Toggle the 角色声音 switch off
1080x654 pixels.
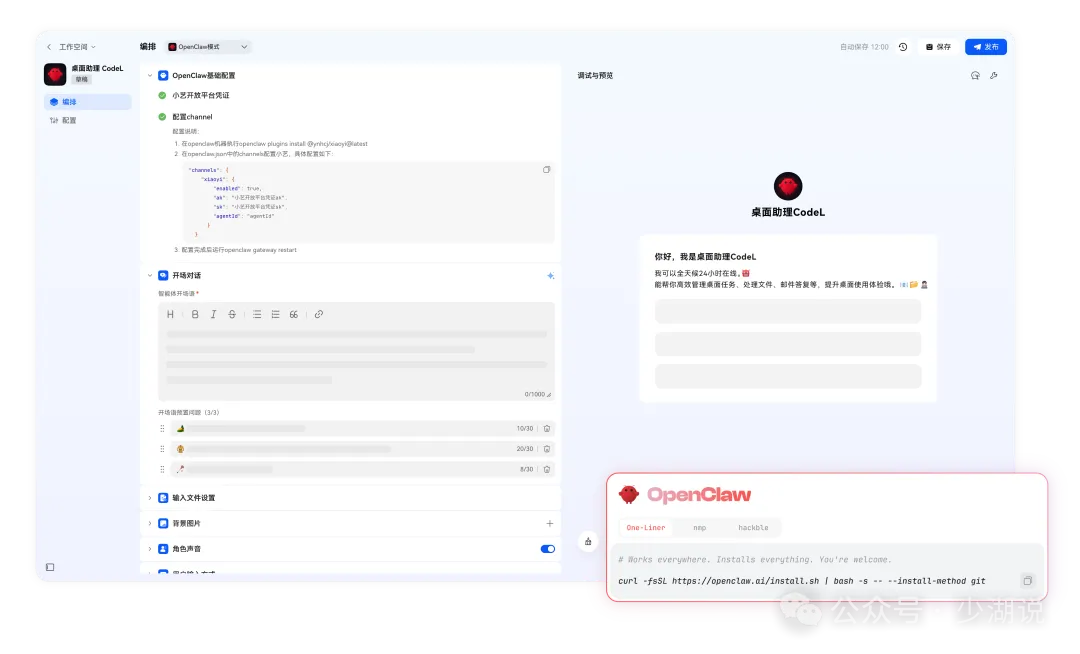[548, 549]
